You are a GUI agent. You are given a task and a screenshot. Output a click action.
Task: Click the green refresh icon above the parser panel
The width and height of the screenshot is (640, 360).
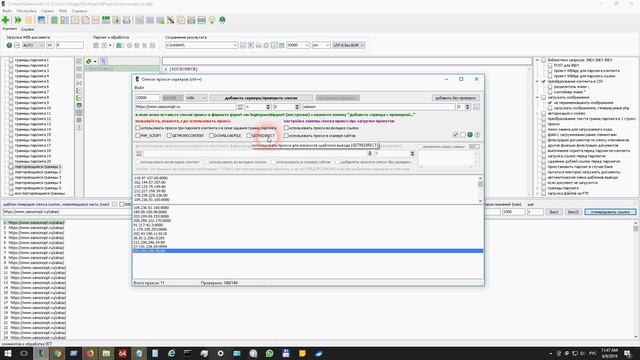pyautogui.click(x=89, y=61)
